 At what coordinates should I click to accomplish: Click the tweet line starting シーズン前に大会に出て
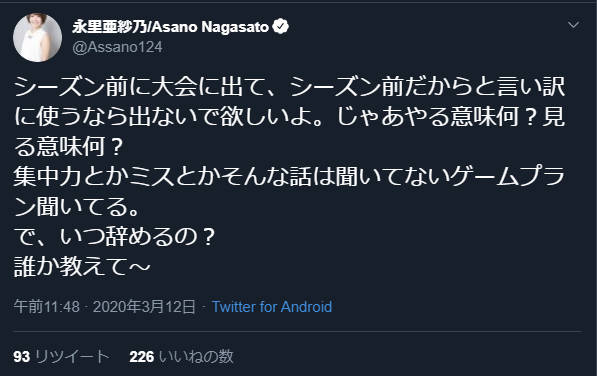click(x=289, y=87)
